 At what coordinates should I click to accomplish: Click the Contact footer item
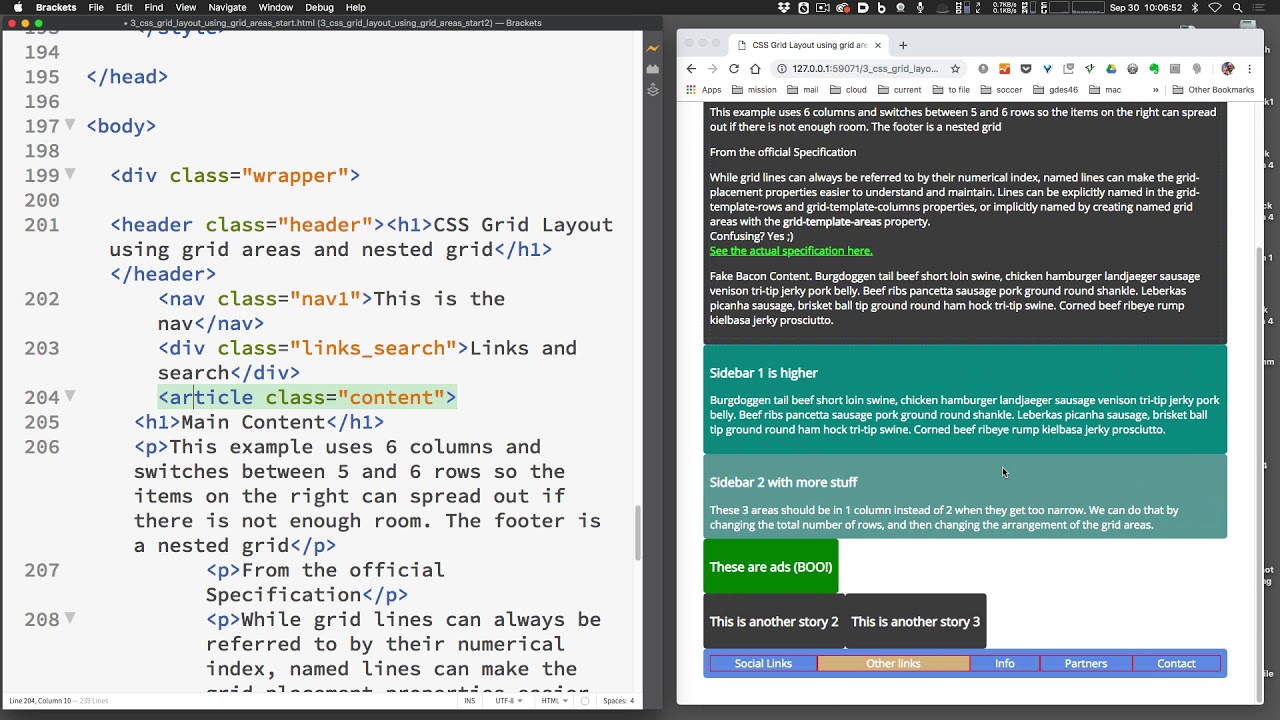[1176, 663]
